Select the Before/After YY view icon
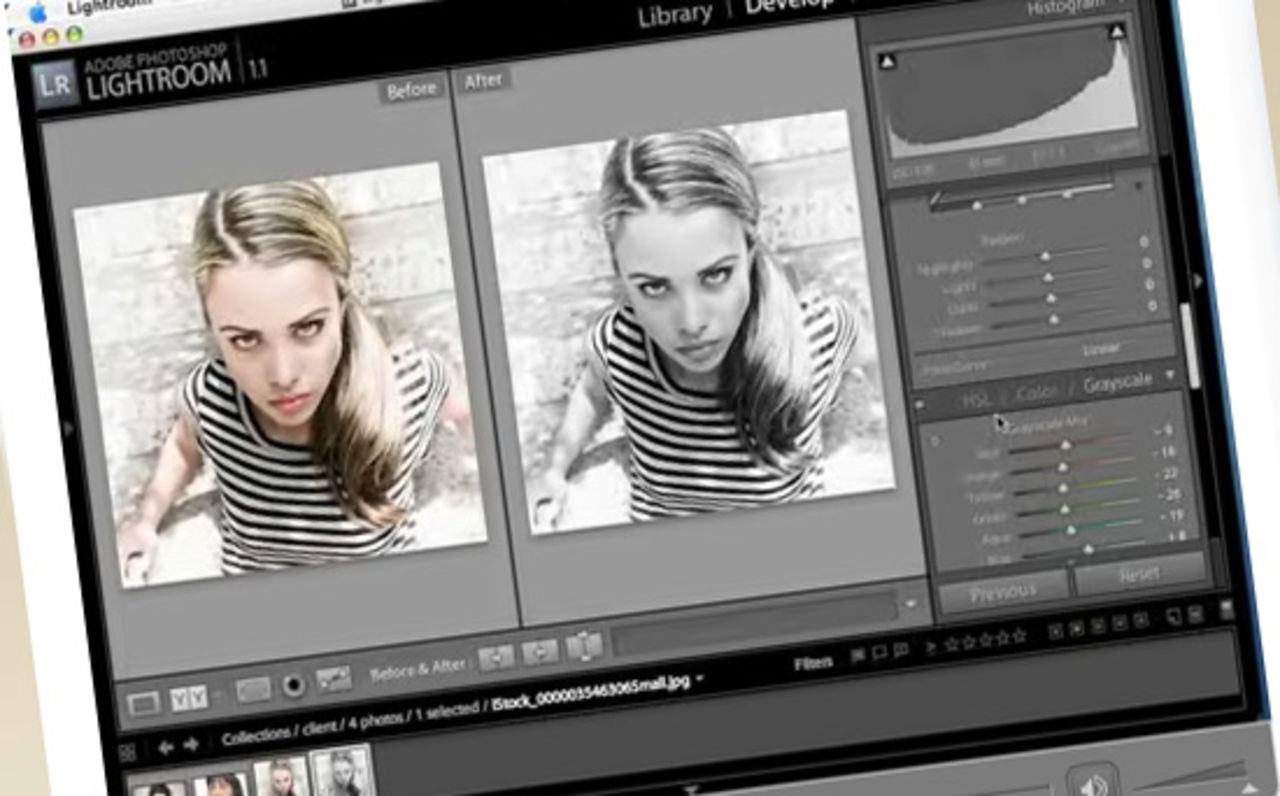This screenshot has height=796, width=1280. click(188, 698)
